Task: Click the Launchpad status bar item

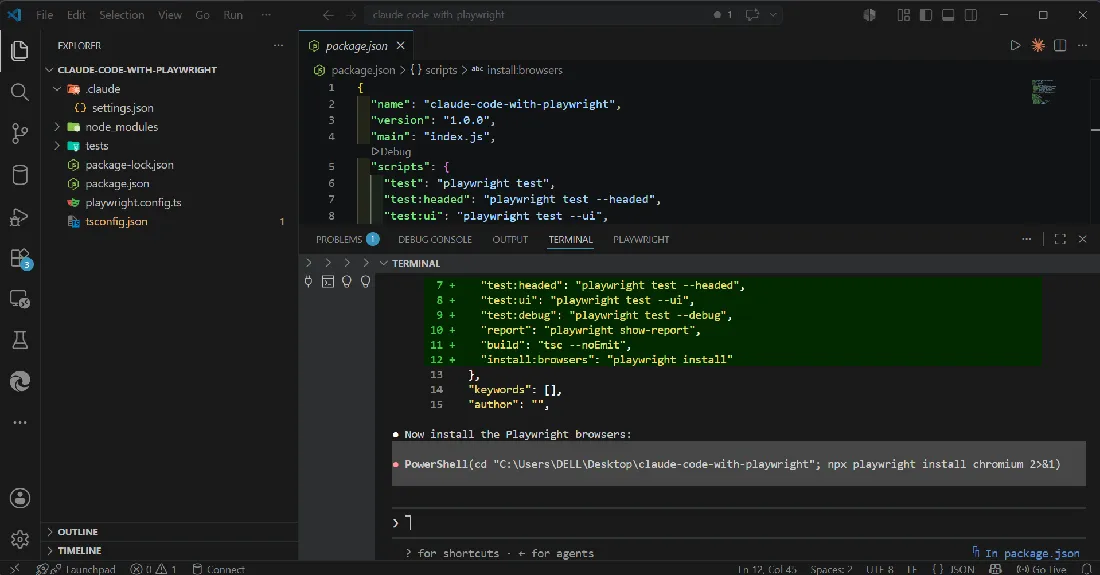Action: pos(76,569)
